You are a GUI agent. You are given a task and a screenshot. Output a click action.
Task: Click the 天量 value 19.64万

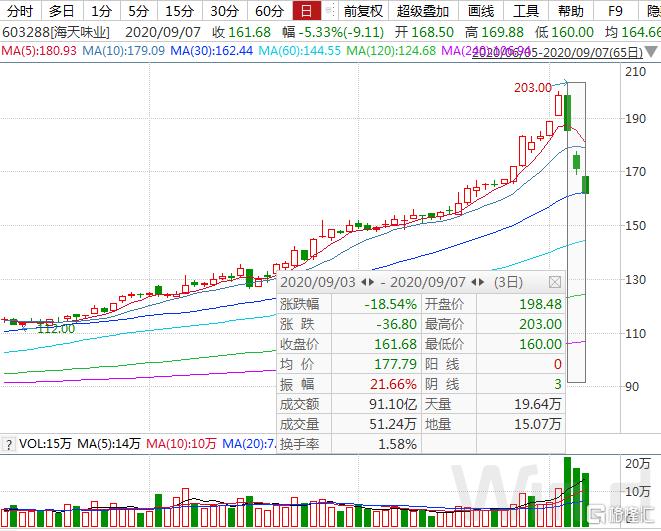[x=538, y=404]
